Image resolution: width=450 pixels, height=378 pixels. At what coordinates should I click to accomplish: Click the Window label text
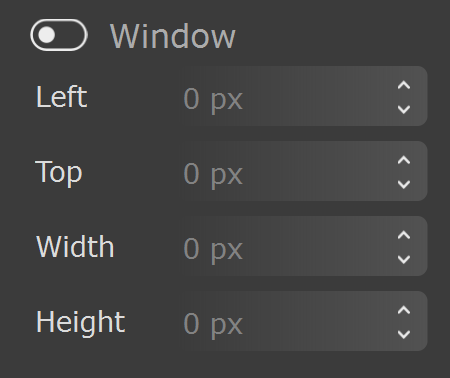[x=173, y=36]
